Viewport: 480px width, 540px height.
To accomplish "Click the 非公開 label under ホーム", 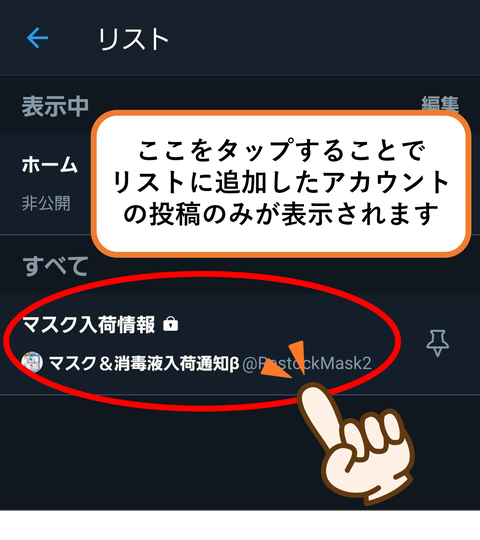I will pyautogui.click(x=46, y=203).
